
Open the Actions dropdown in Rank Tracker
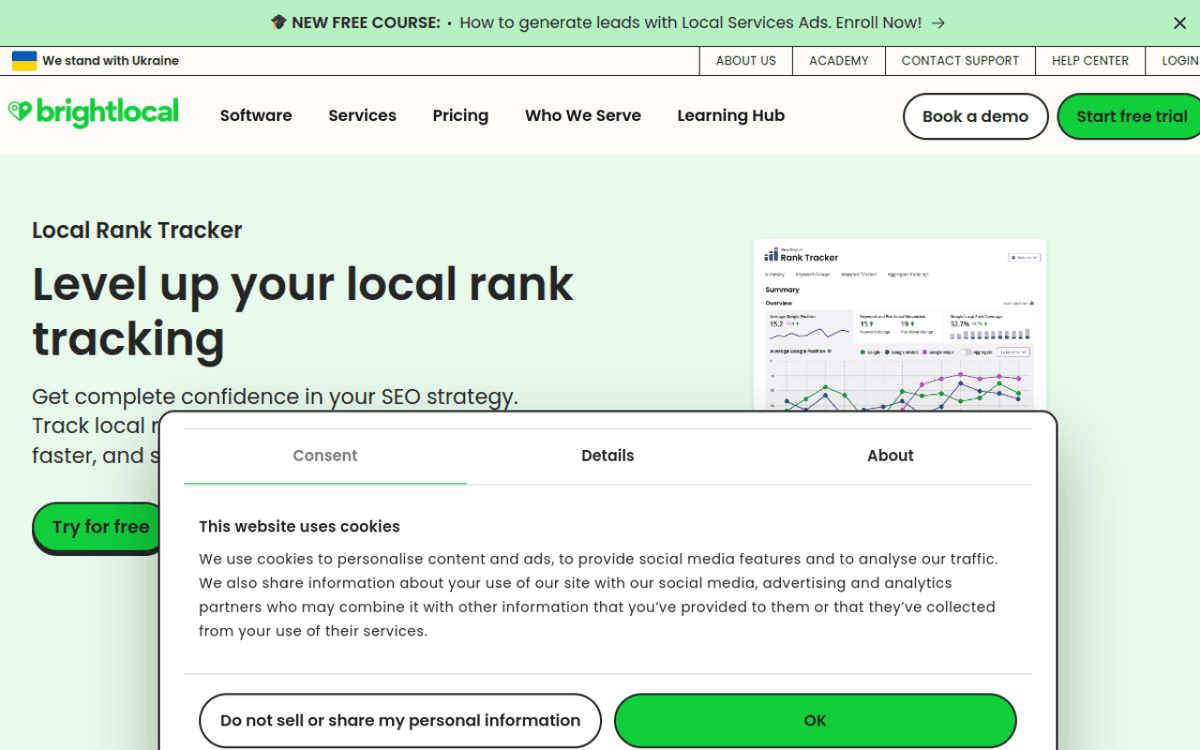click(1024, 256)
